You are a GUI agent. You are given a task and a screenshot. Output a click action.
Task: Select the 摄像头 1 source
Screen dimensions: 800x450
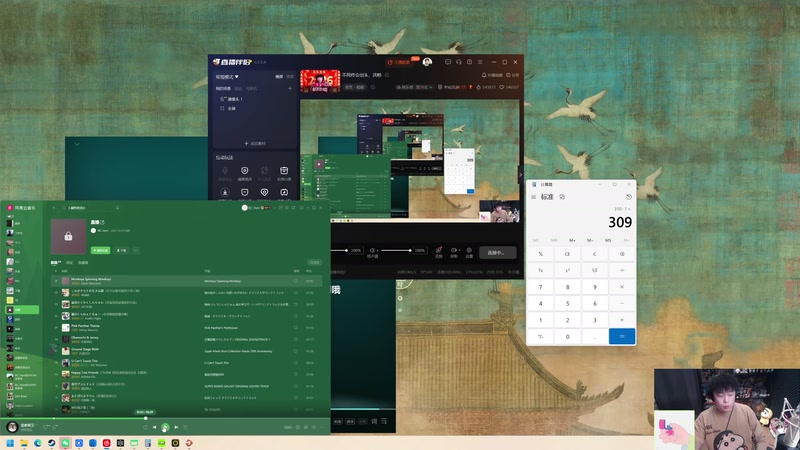231,99
